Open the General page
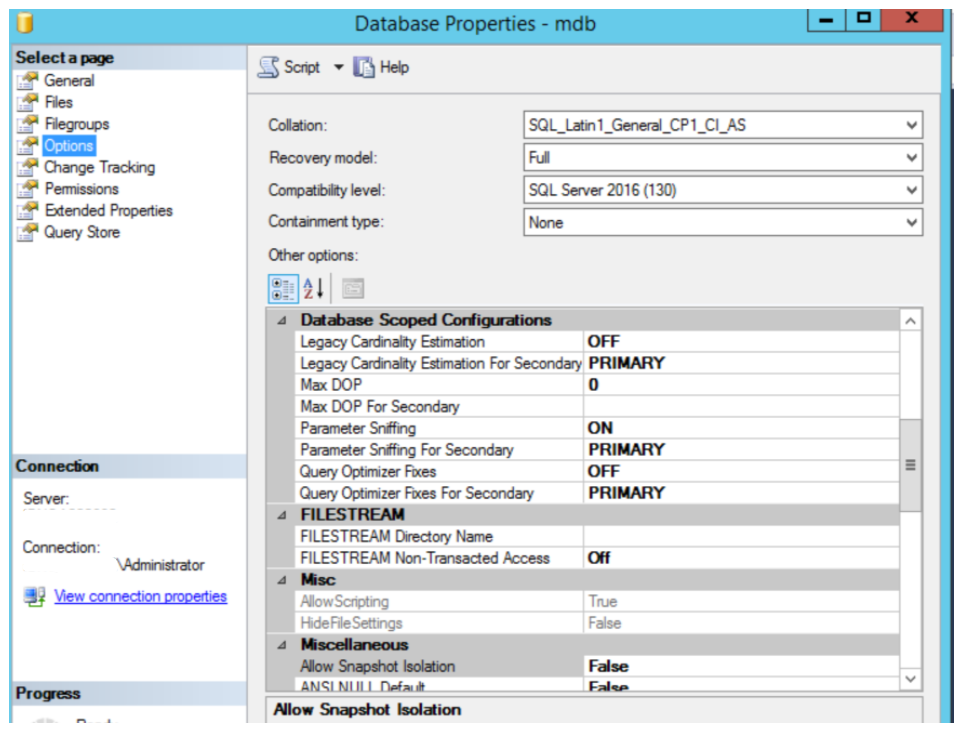Image resolution: width=964 pixels, height=733 pixels. 69,81
